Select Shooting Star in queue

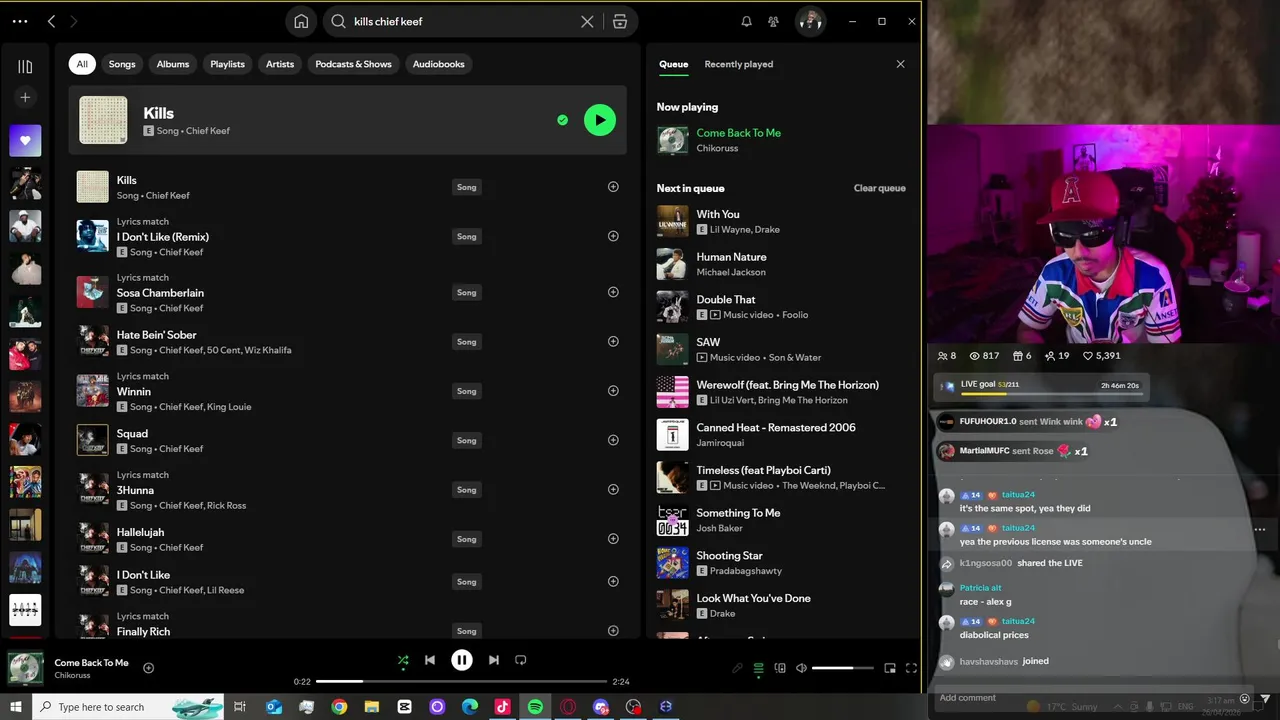[782, 563]
